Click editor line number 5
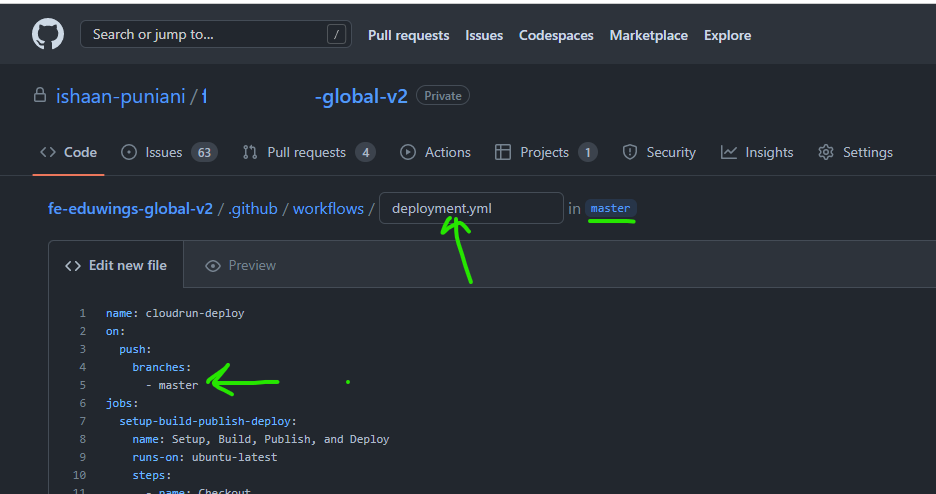Viewport: 936px width, 494px height. [82, 385]
